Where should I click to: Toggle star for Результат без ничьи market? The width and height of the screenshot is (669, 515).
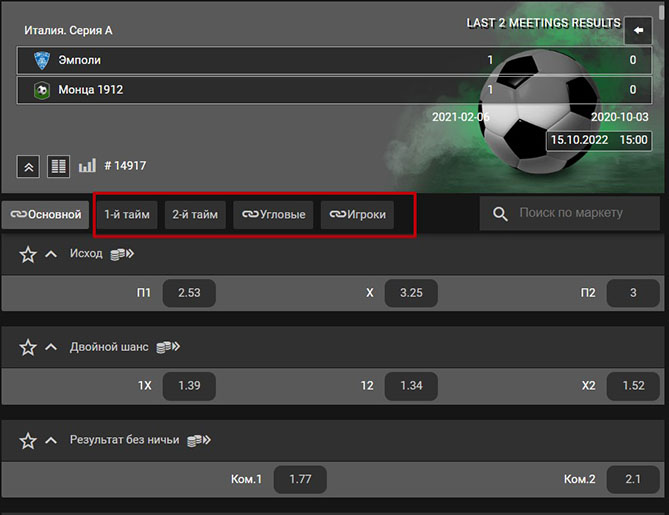28,440
